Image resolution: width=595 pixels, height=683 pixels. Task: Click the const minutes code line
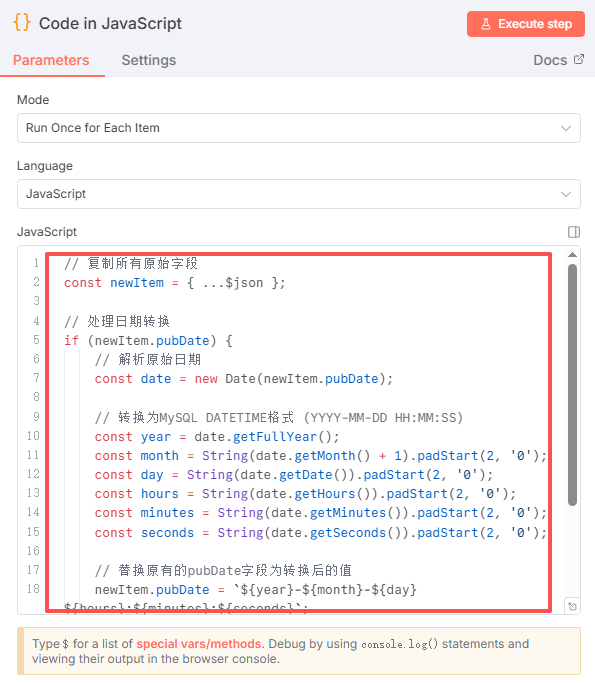[x=321, y=513]
